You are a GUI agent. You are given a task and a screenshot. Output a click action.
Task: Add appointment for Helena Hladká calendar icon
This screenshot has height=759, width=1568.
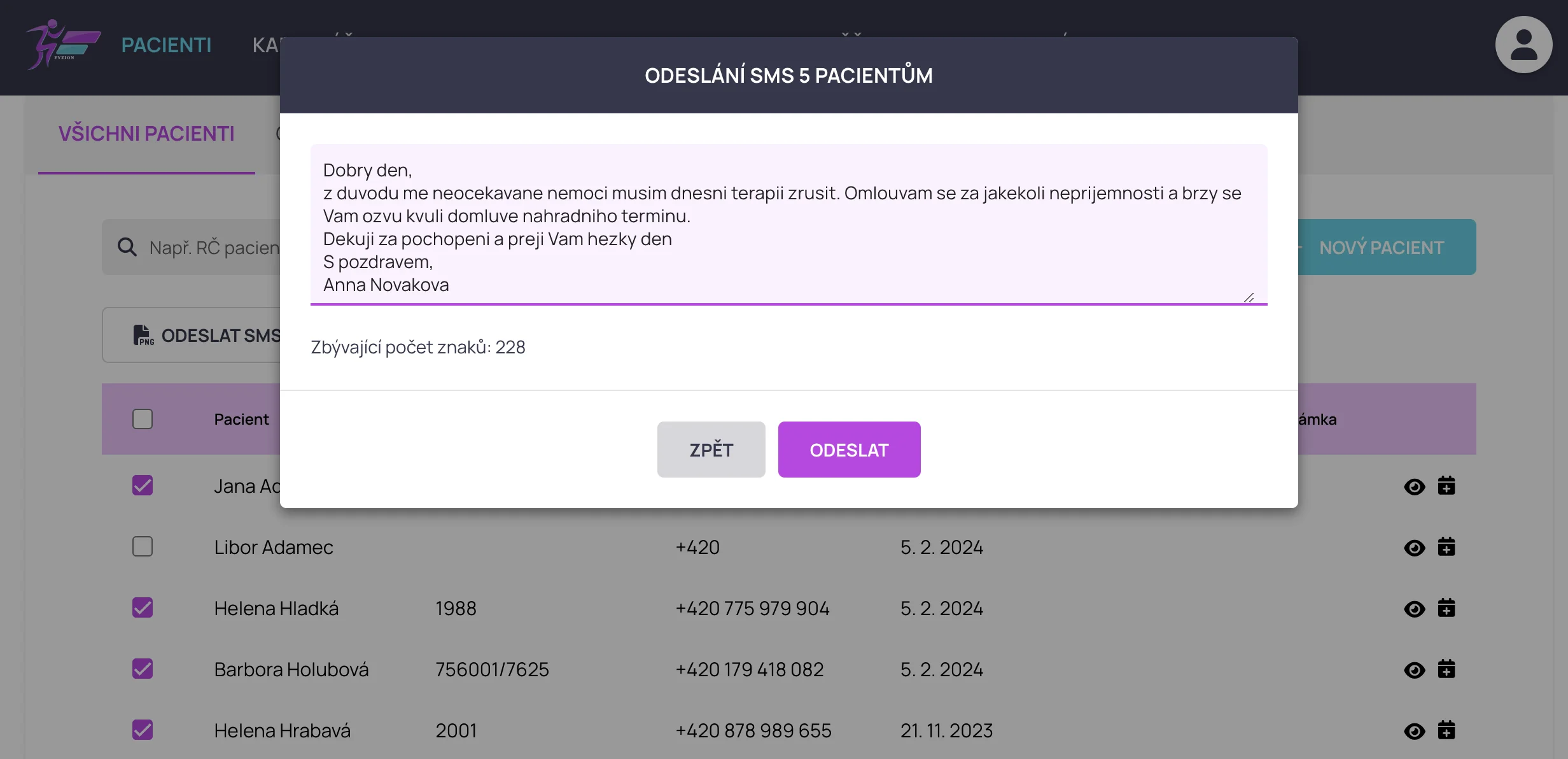[1446, 608]
